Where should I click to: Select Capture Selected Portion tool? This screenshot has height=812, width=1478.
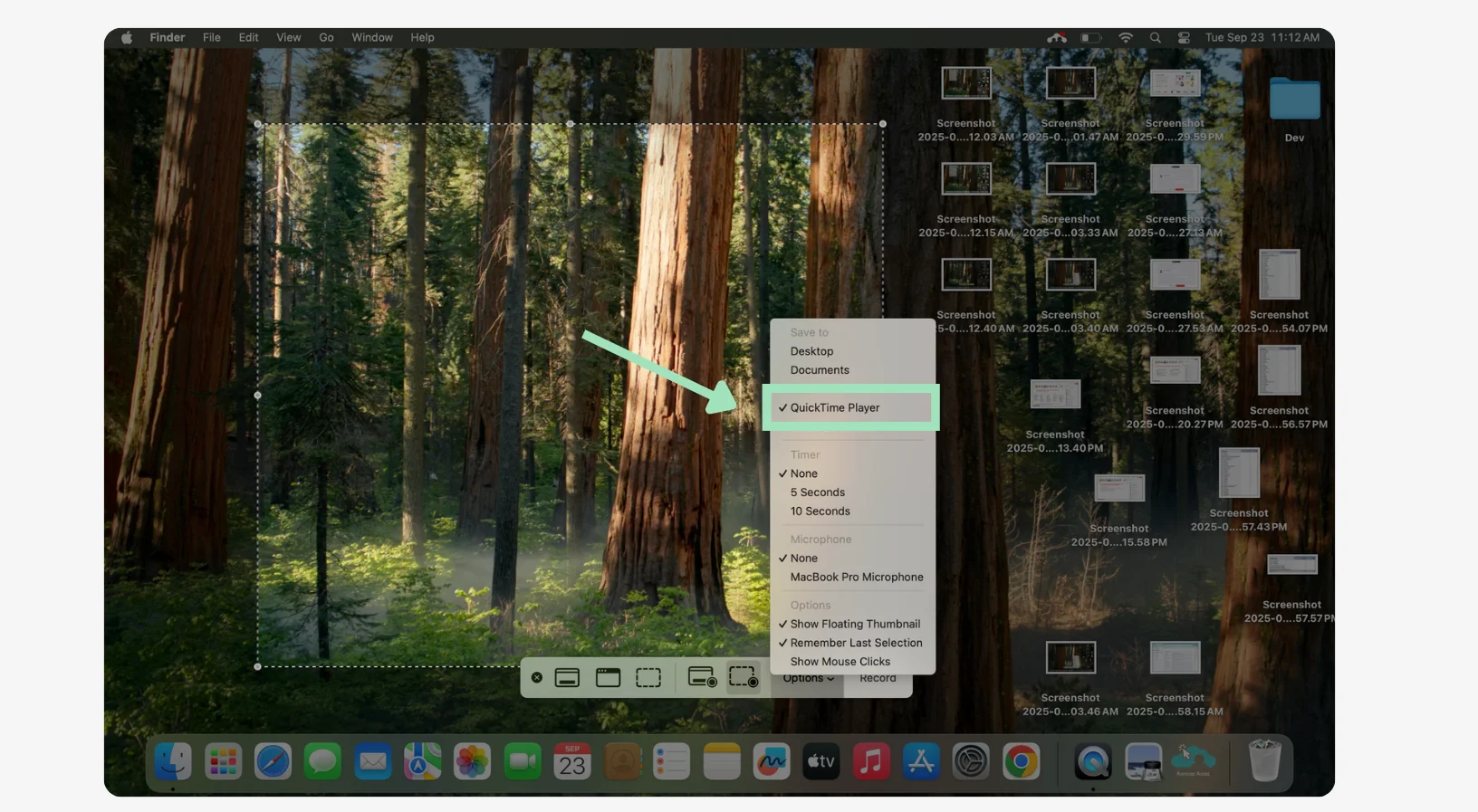click(x=648, y=677)
